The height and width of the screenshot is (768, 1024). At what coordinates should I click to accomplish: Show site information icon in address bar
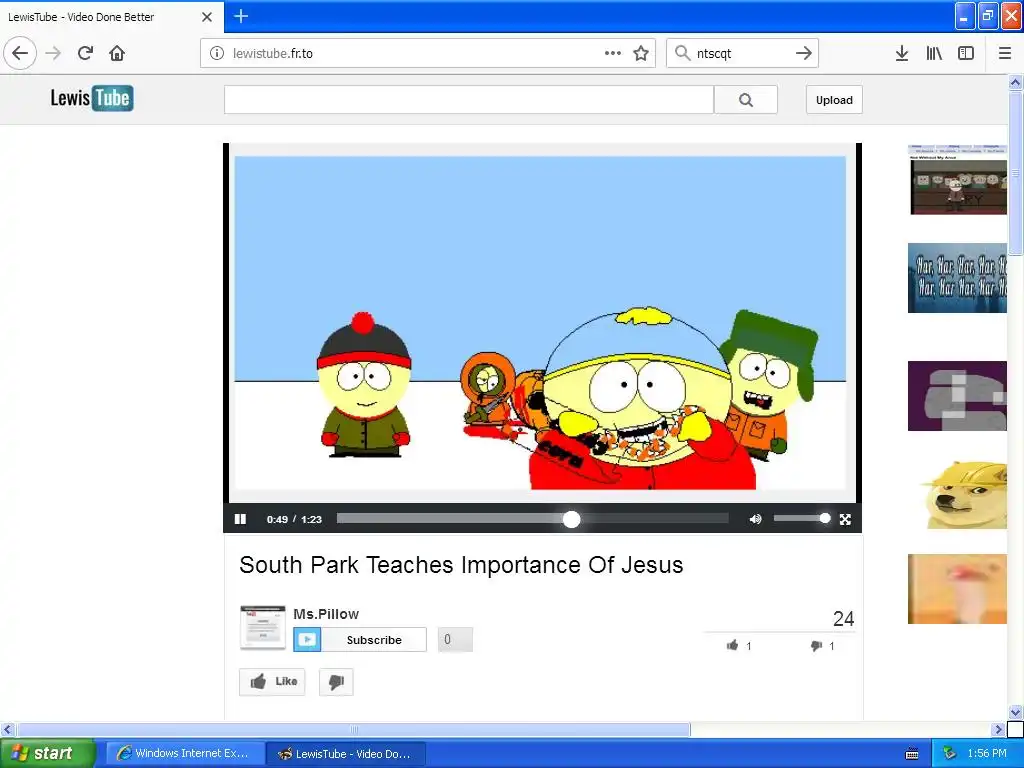click(217, 53)
